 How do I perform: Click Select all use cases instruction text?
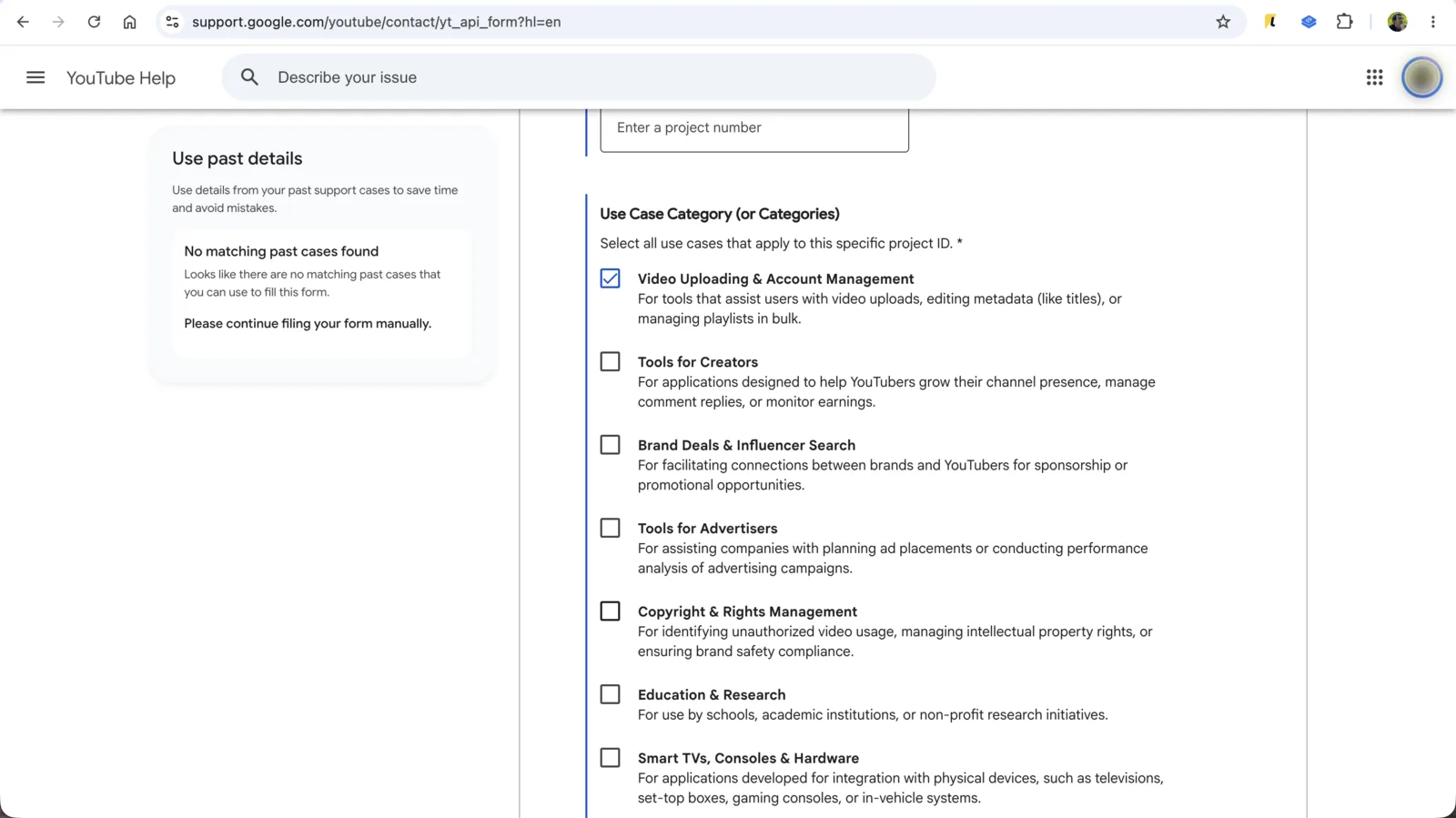point(781,244)
